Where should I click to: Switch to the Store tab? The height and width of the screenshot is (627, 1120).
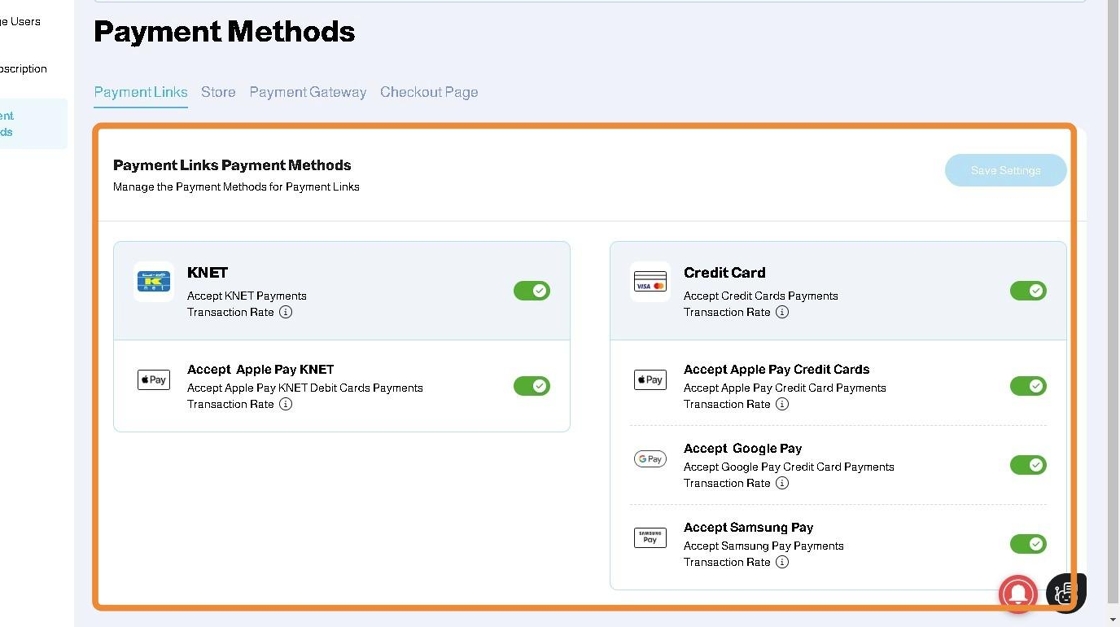coord(218,92)
